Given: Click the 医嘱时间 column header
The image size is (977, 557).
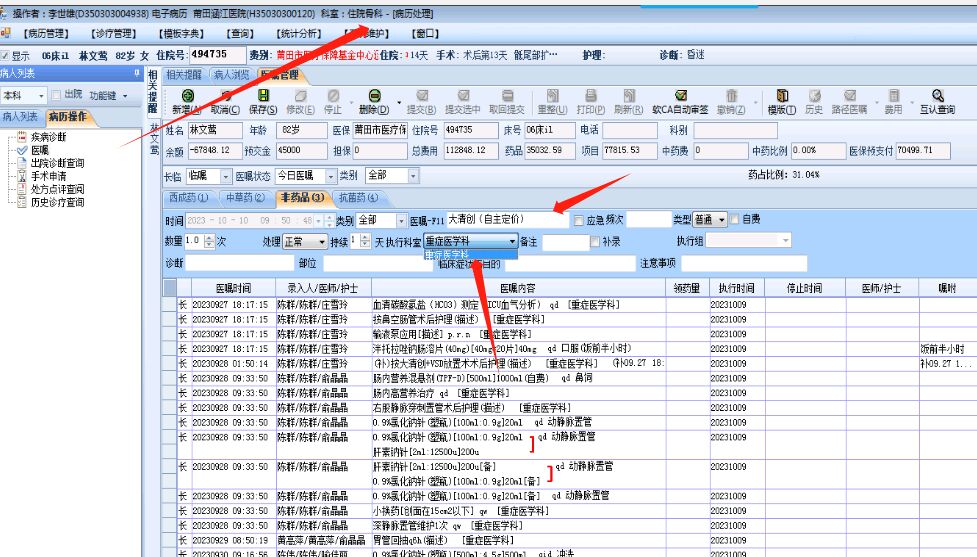Looking at the screenshot, I should [x=233, y=288].
